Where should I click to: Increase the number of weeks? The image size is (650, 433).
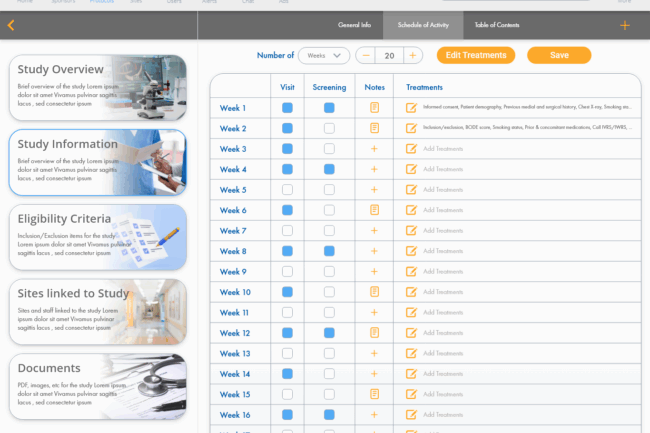click(x=413, y=56)
